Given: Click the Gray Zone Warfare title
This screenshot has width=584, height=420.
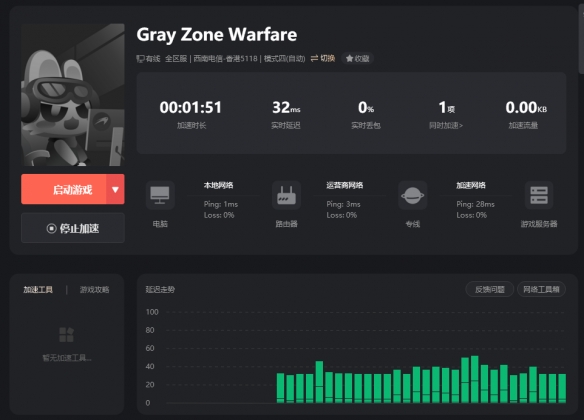Looking at the screenshot, I should (217, 35).
